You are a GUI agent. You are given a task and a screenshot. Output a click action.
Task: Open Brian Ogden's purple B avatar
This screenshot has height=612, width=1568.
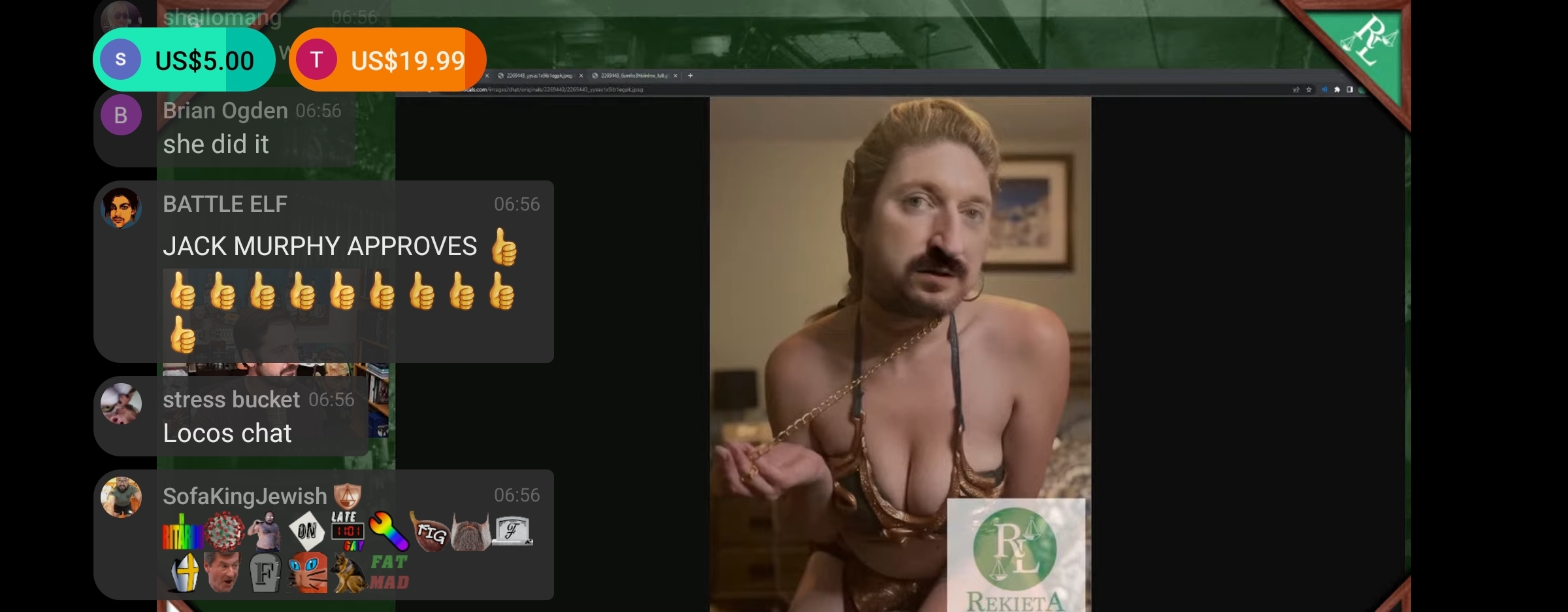[121, 115]
